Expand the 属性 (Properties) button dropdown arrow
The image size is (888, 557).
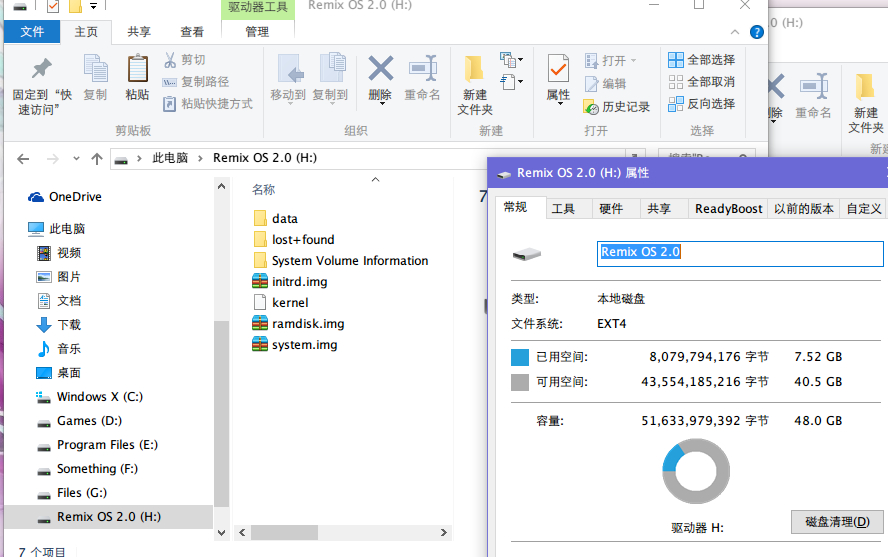[x=558, y=106]
